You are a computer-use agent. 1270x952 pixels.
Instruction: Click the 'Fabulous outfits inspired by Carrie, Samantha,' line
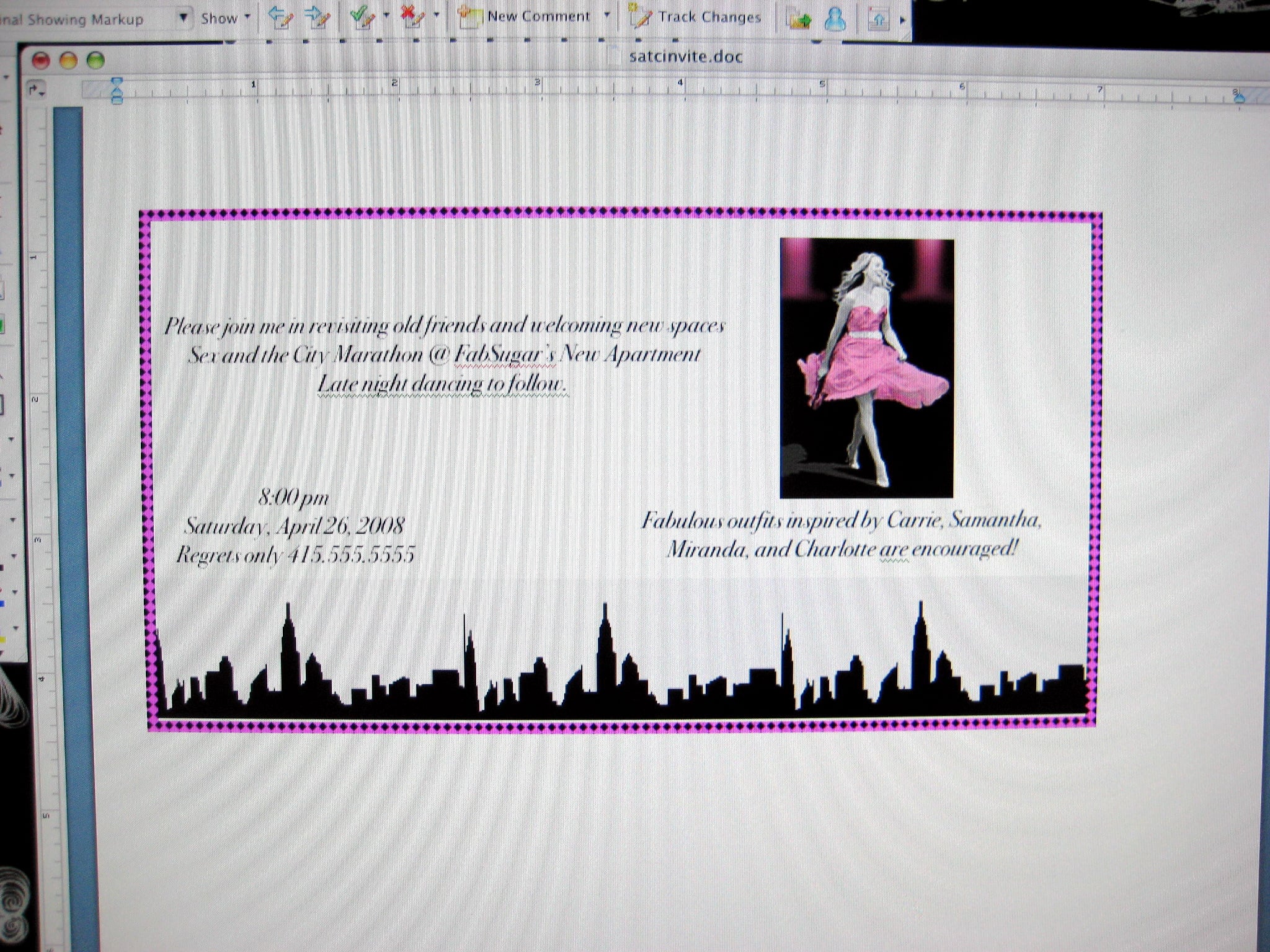click(840, 520)
